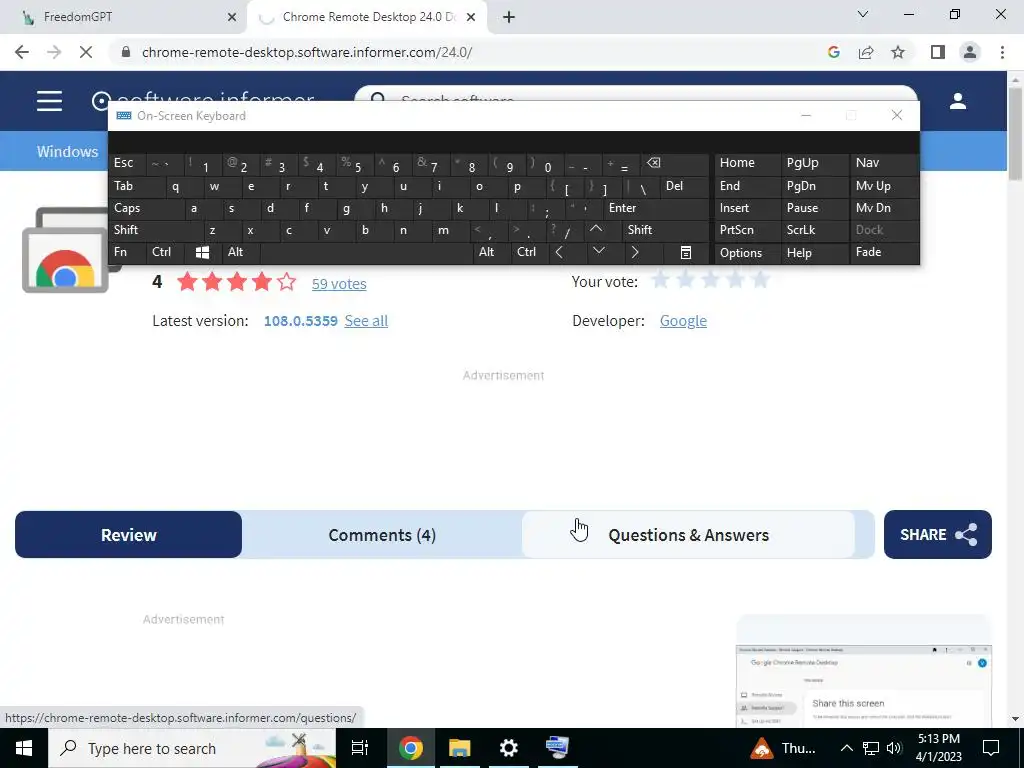The width and height of the screenshot is (1024, 768).
Task: Close the FreedomGPT tab
Action: click(x=232, y=17)
